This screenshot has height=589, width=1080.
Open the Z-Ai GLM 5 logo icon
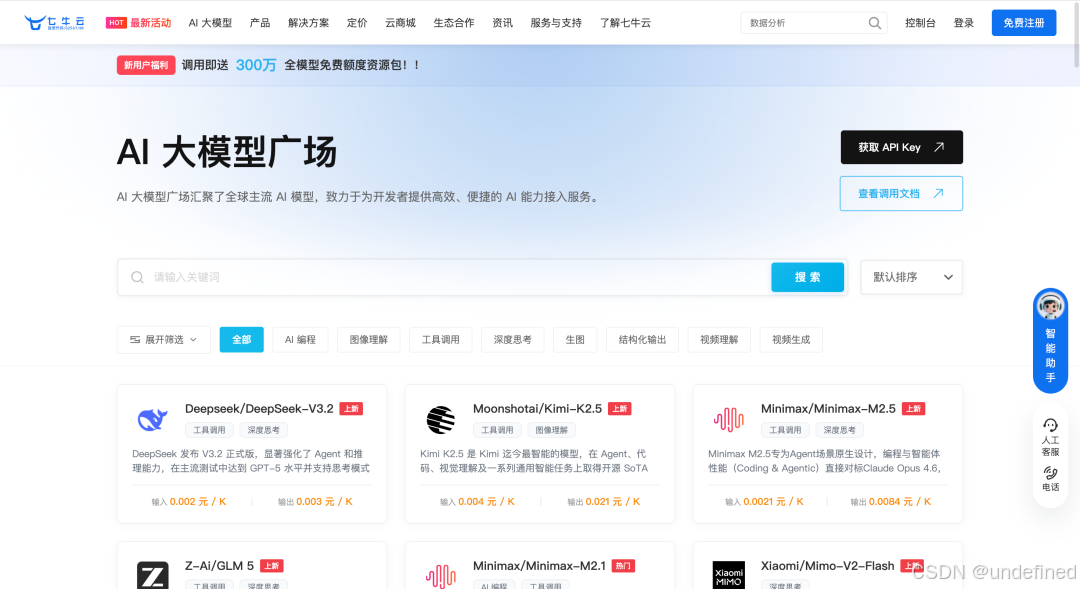pos(152,575)
